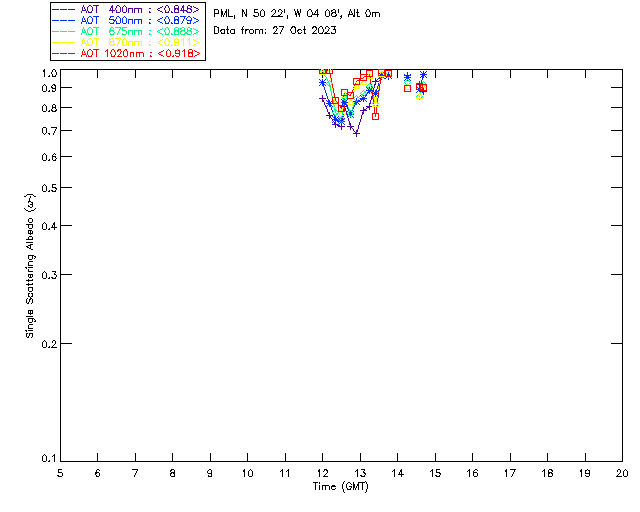The width and height of the screenshot is (640, 512).
Task: Click the 0.3 y-axis tick label
Action: pos(49,275)
